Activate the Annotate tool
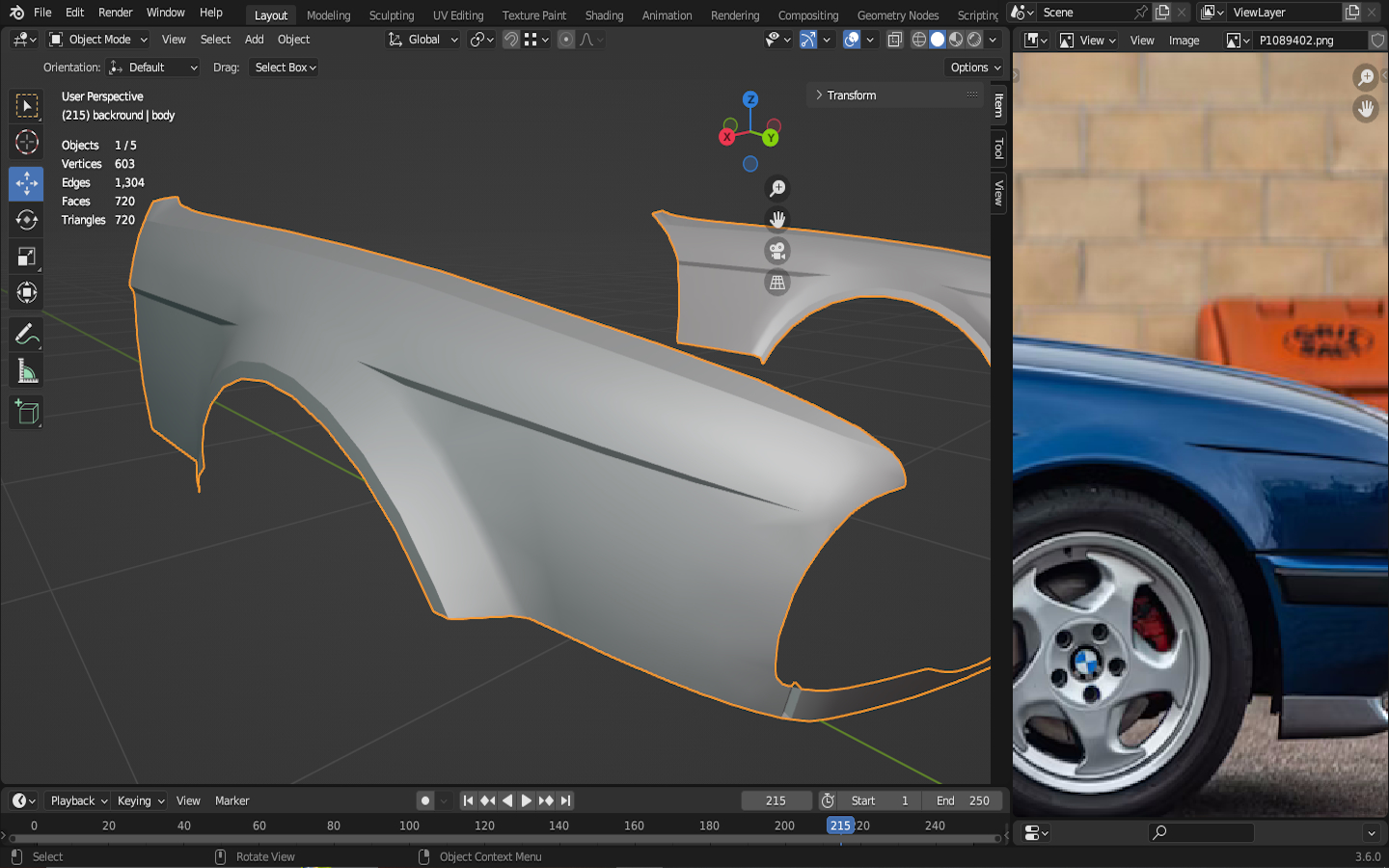The height and width of the screenshot is (868, 1389). (26, 335)
